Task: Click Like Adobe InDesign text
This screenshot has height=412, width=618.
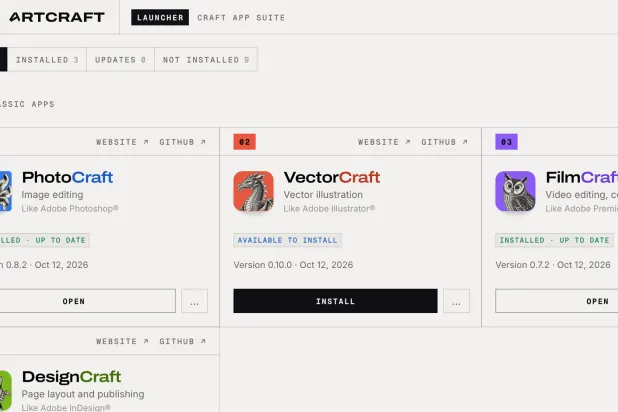Action: tap(66, 408)
